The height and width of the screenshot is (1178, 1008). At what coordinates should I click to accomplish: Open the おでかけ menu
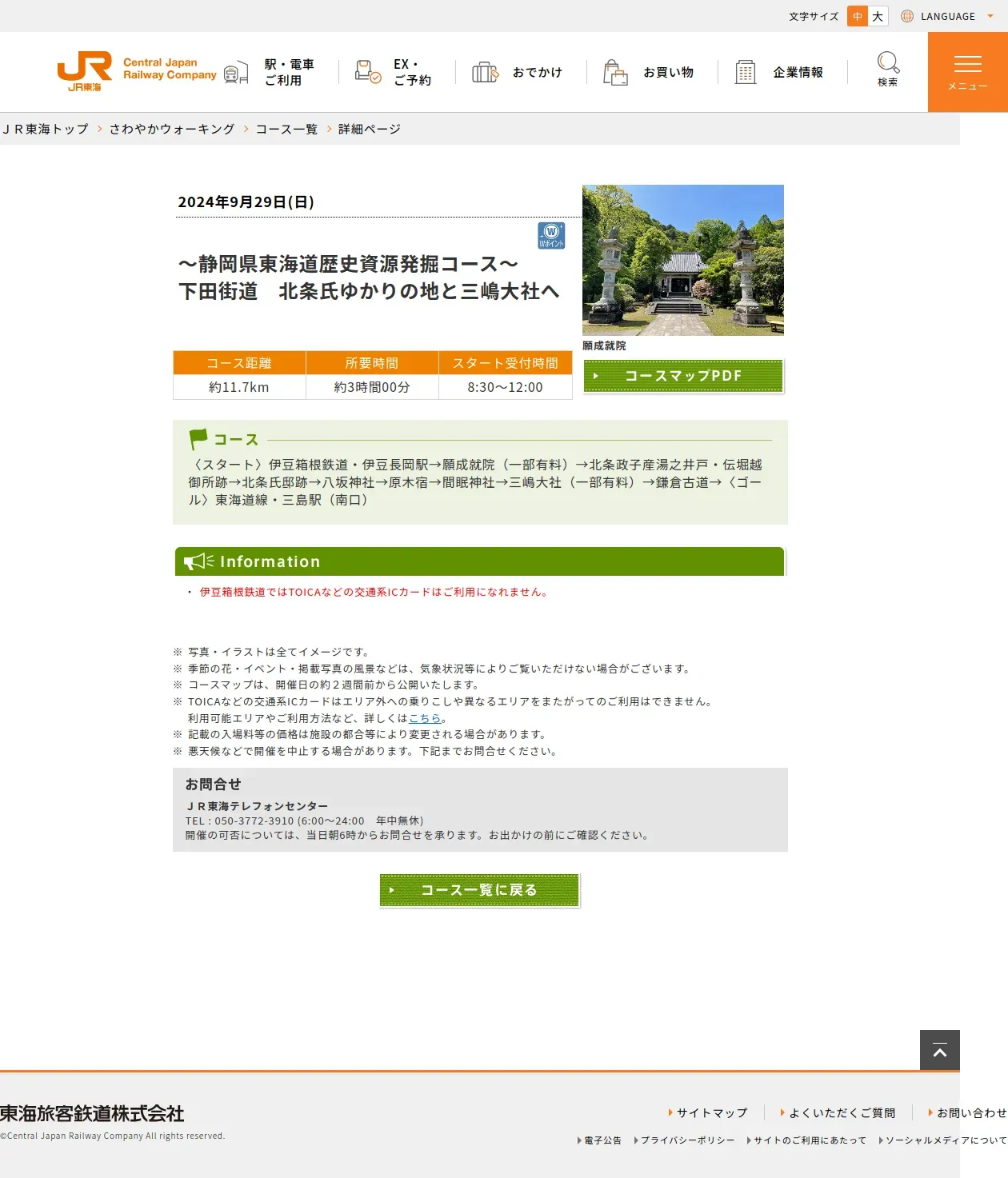538,72
